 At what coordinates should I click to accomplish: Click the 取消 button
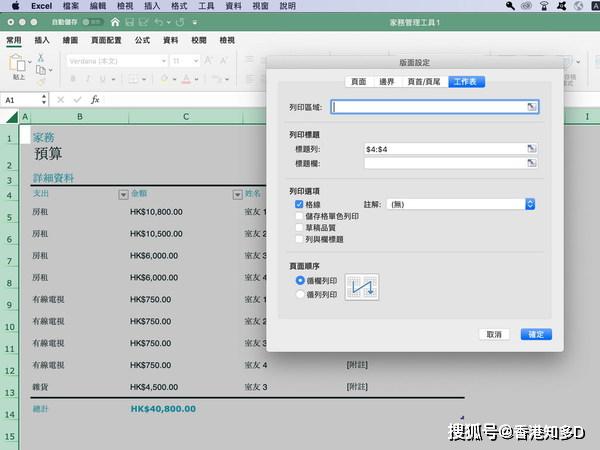pos(494,334)
